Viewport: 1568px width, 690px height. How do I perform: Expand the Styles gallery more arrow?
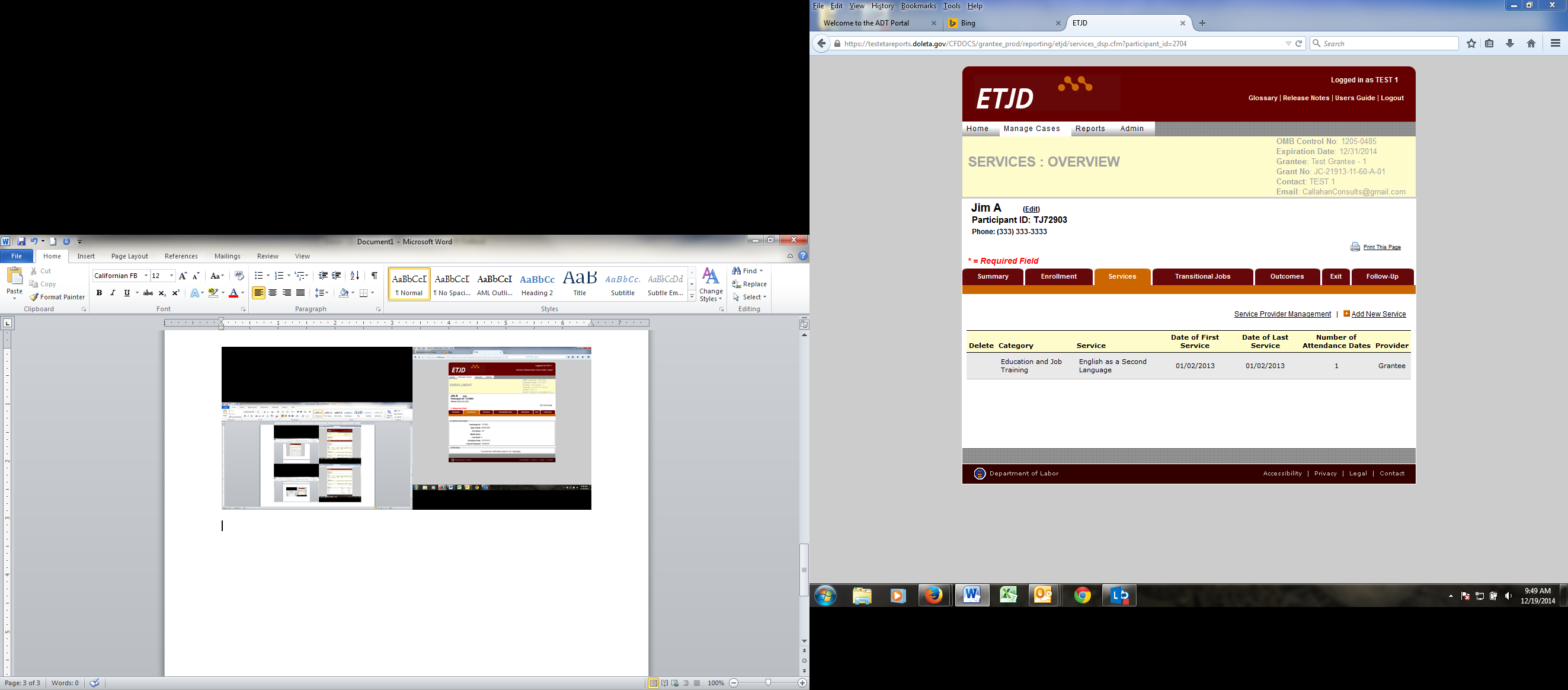[692, 296]
